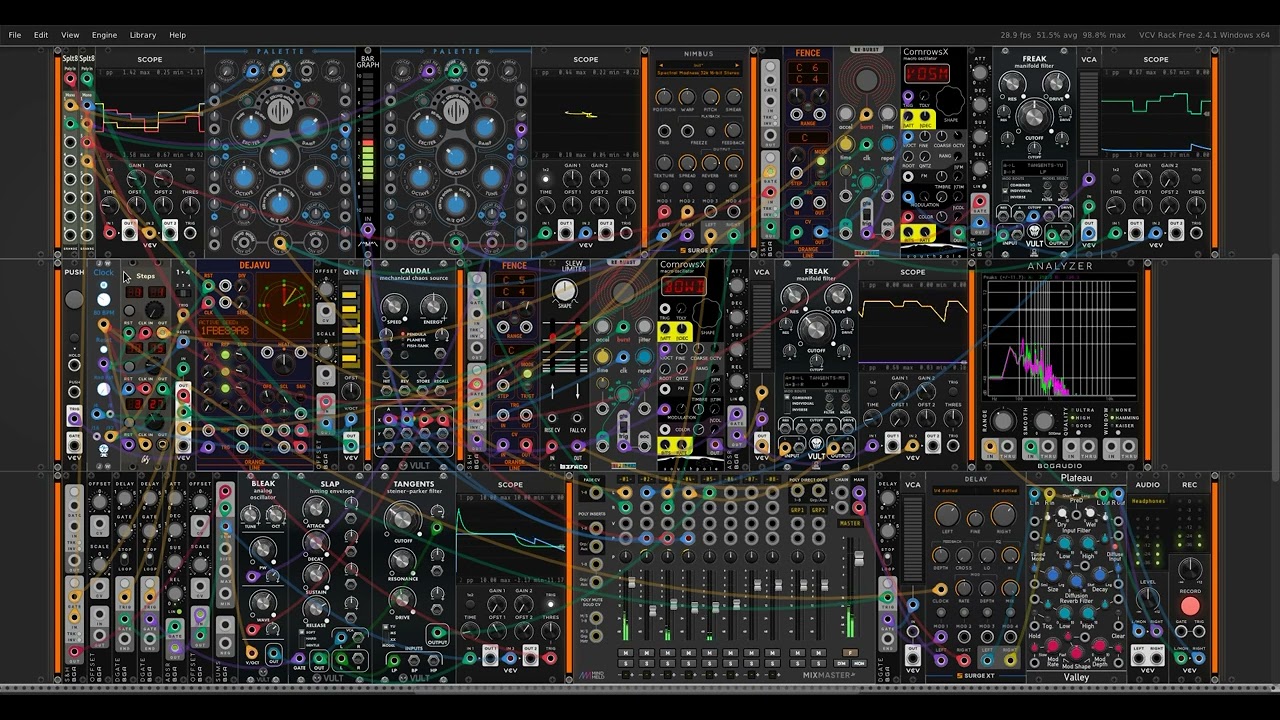Toggle the DIM button on MixMaster

click(x=841, y=663)
